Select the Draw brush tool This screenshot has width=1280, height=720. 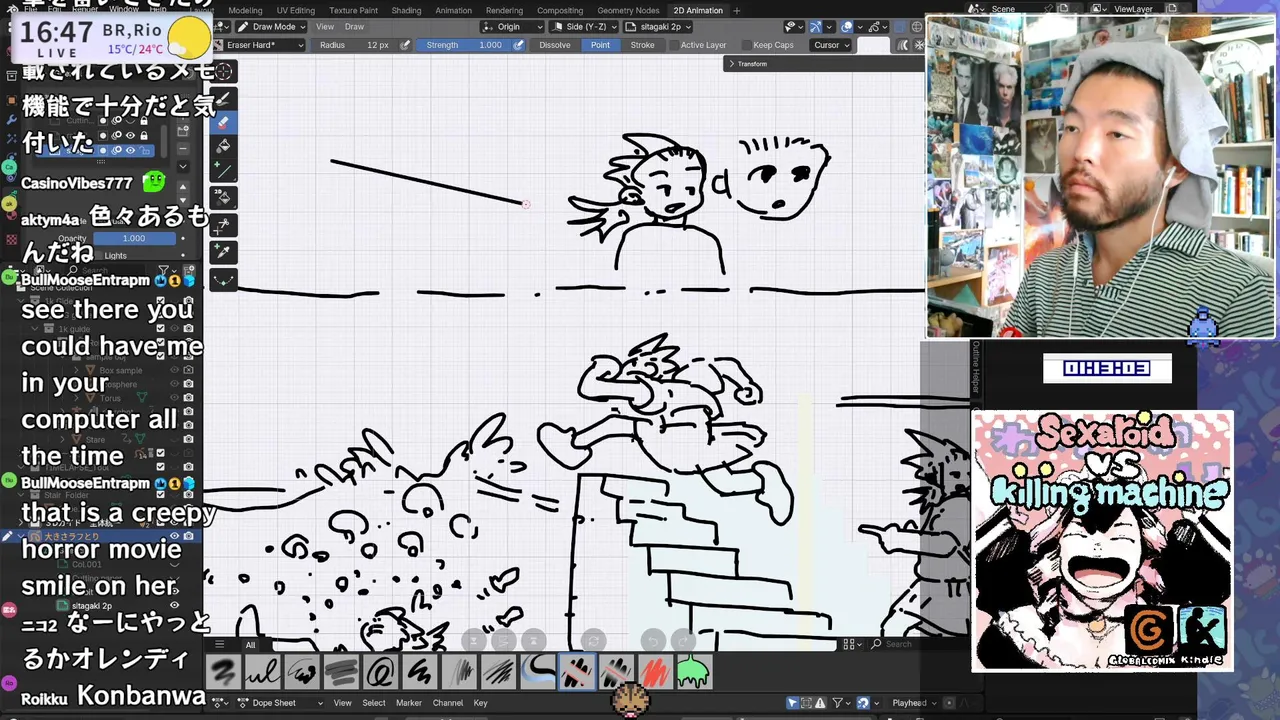point(223,98)
